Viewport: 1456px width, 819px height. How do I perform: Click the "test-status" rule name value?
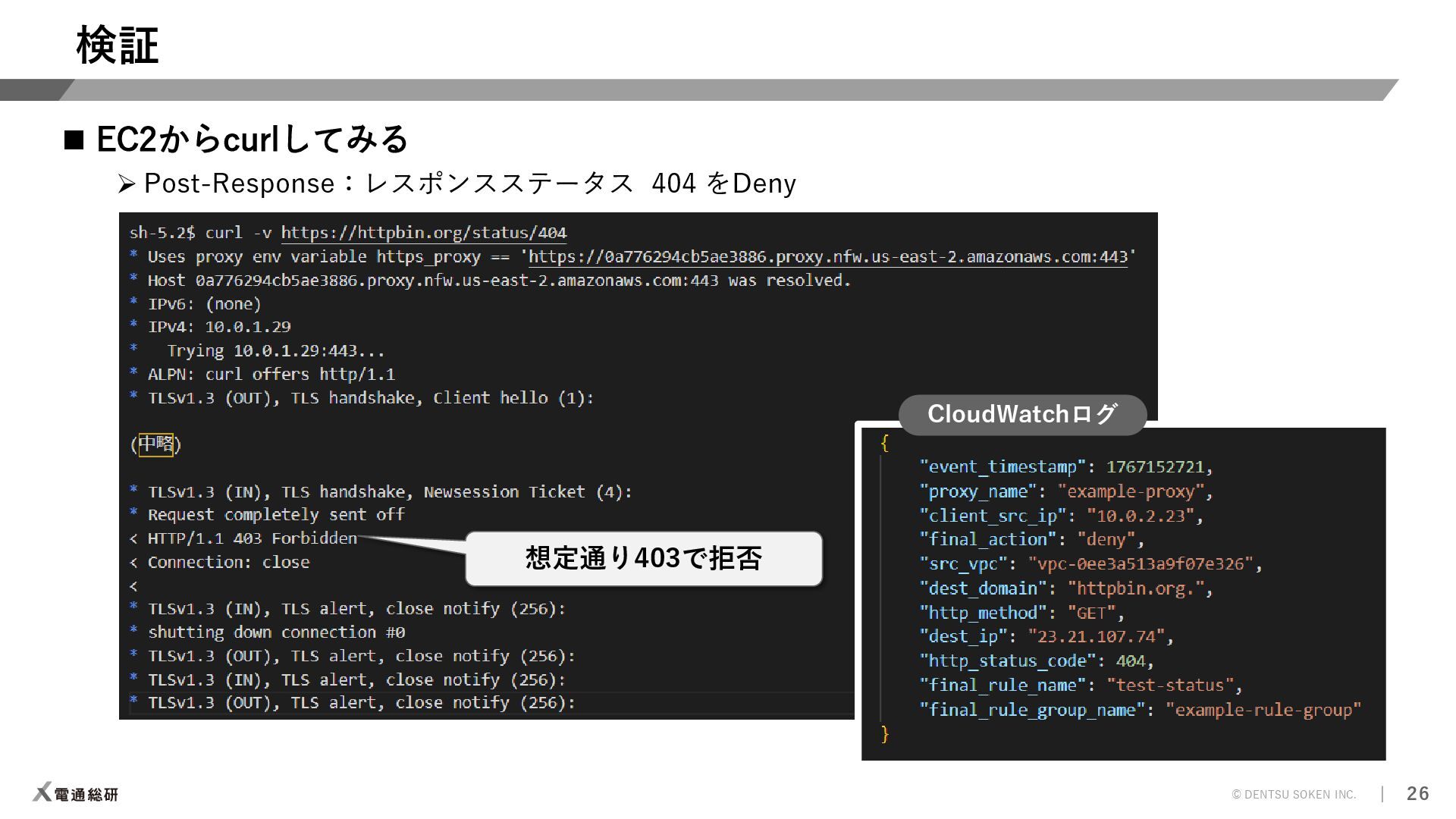click(x=1170, y=686)
